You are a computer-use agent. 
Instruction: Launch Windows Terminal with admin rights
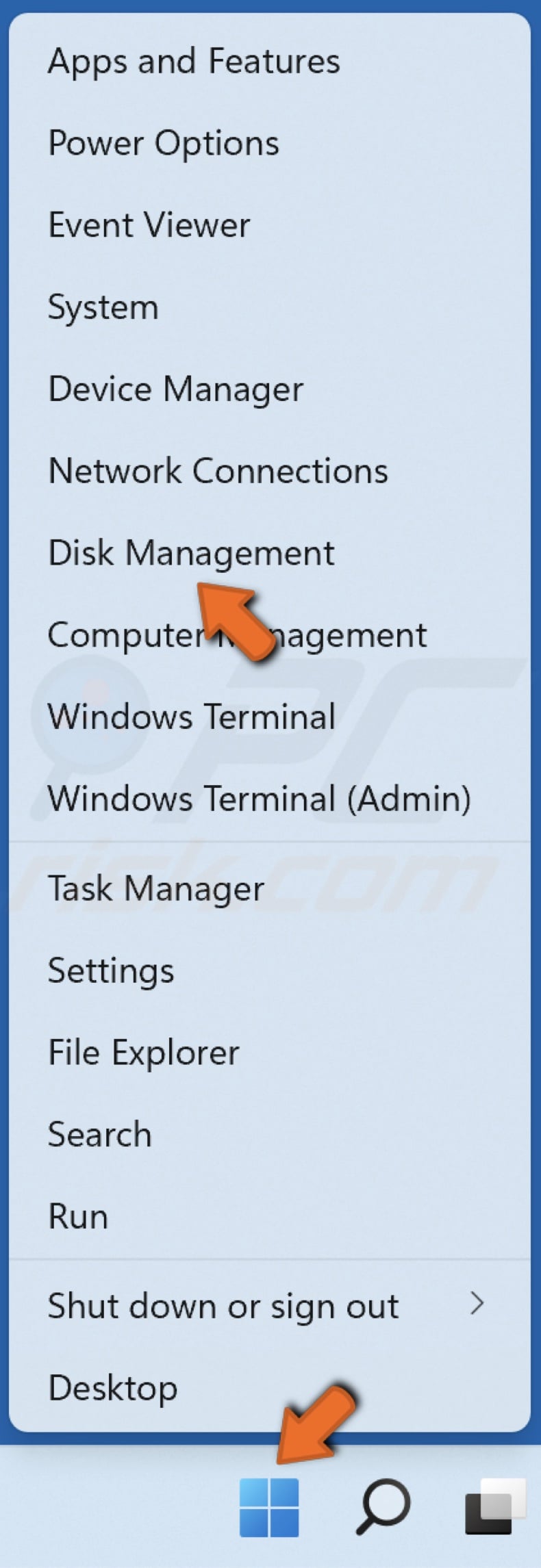(x=260, y=799)
